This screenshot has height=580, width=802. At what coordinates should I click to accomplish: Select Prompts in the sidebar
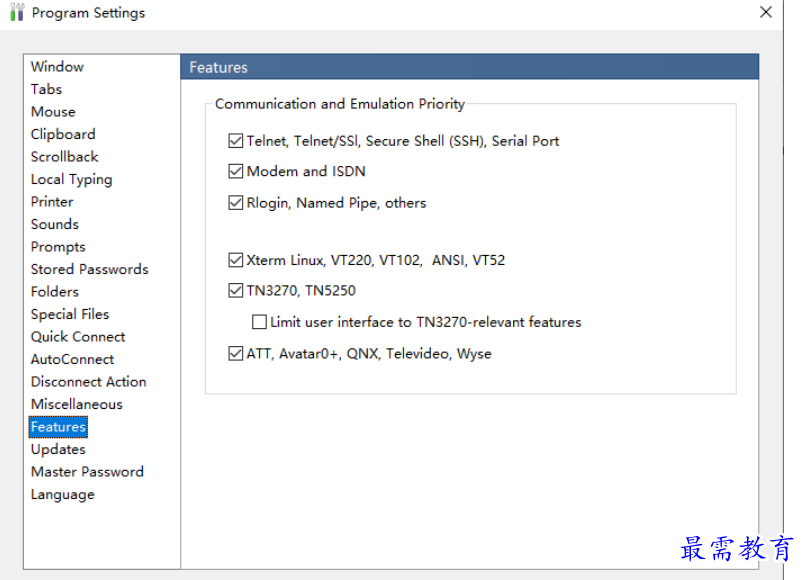58,247
